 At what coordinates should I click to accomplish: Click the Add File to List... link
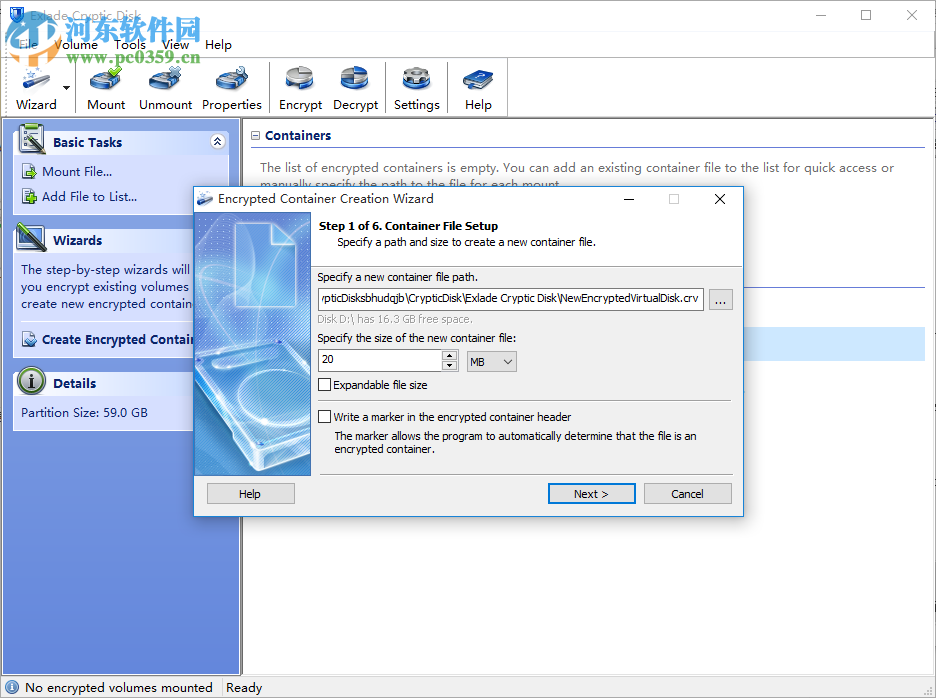coord(90,196)
